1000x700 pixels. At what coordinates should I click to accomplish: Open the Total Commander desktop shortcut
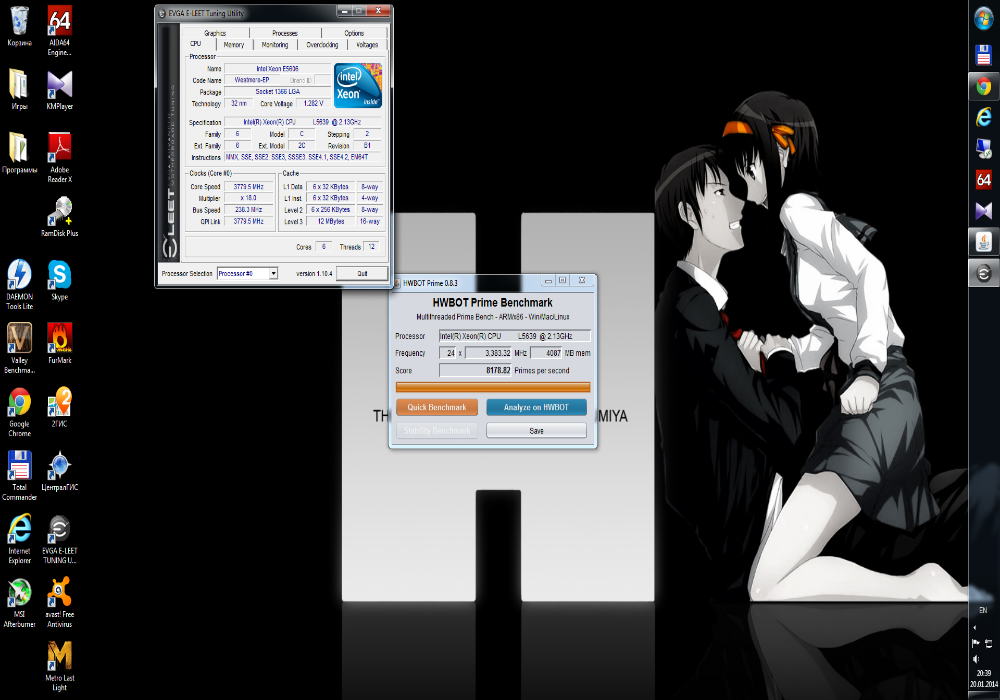19,475
